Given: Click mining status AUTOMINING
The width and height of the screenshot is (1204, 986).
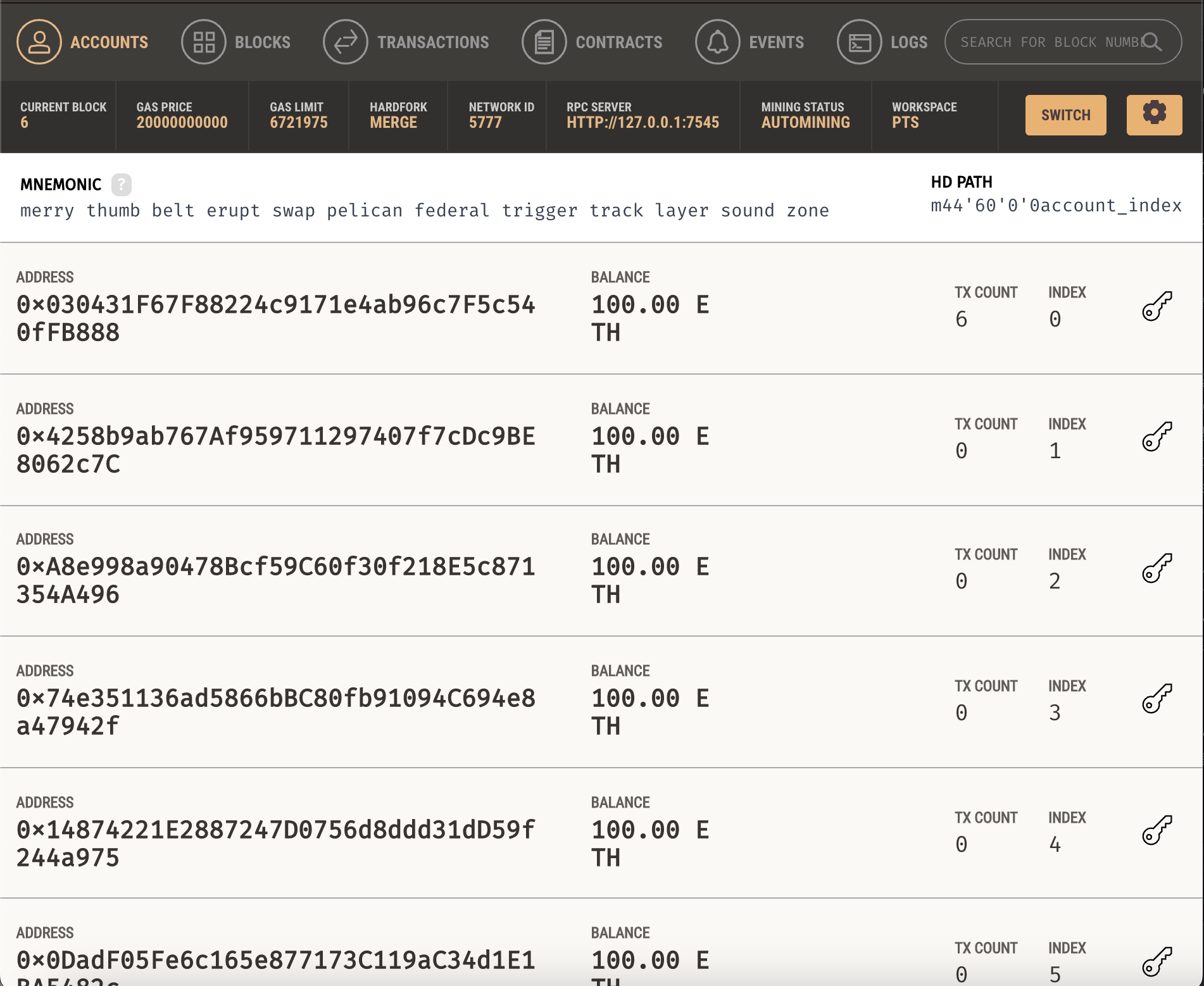Looking at the screenshot, I should coord(806,123).
